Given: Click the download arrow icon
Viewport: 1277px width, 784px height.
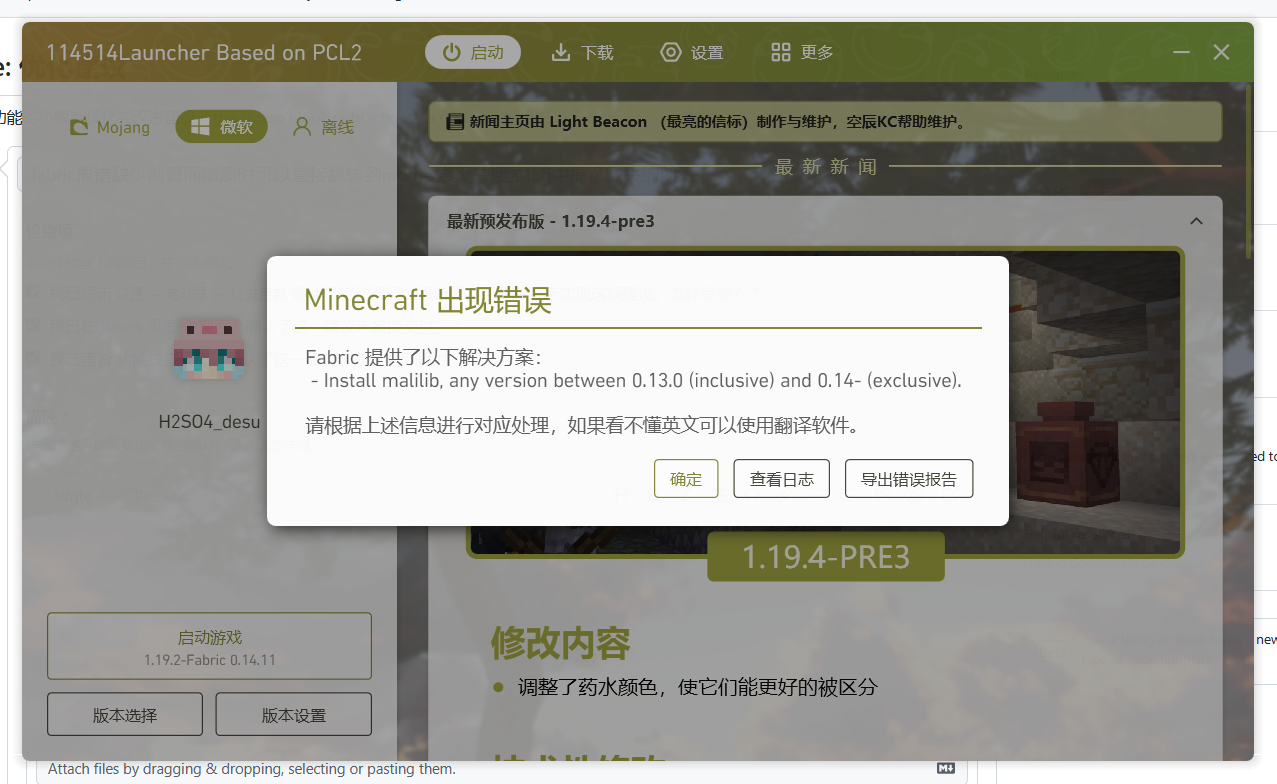Looking at the screenshot, I should (561, 52).
